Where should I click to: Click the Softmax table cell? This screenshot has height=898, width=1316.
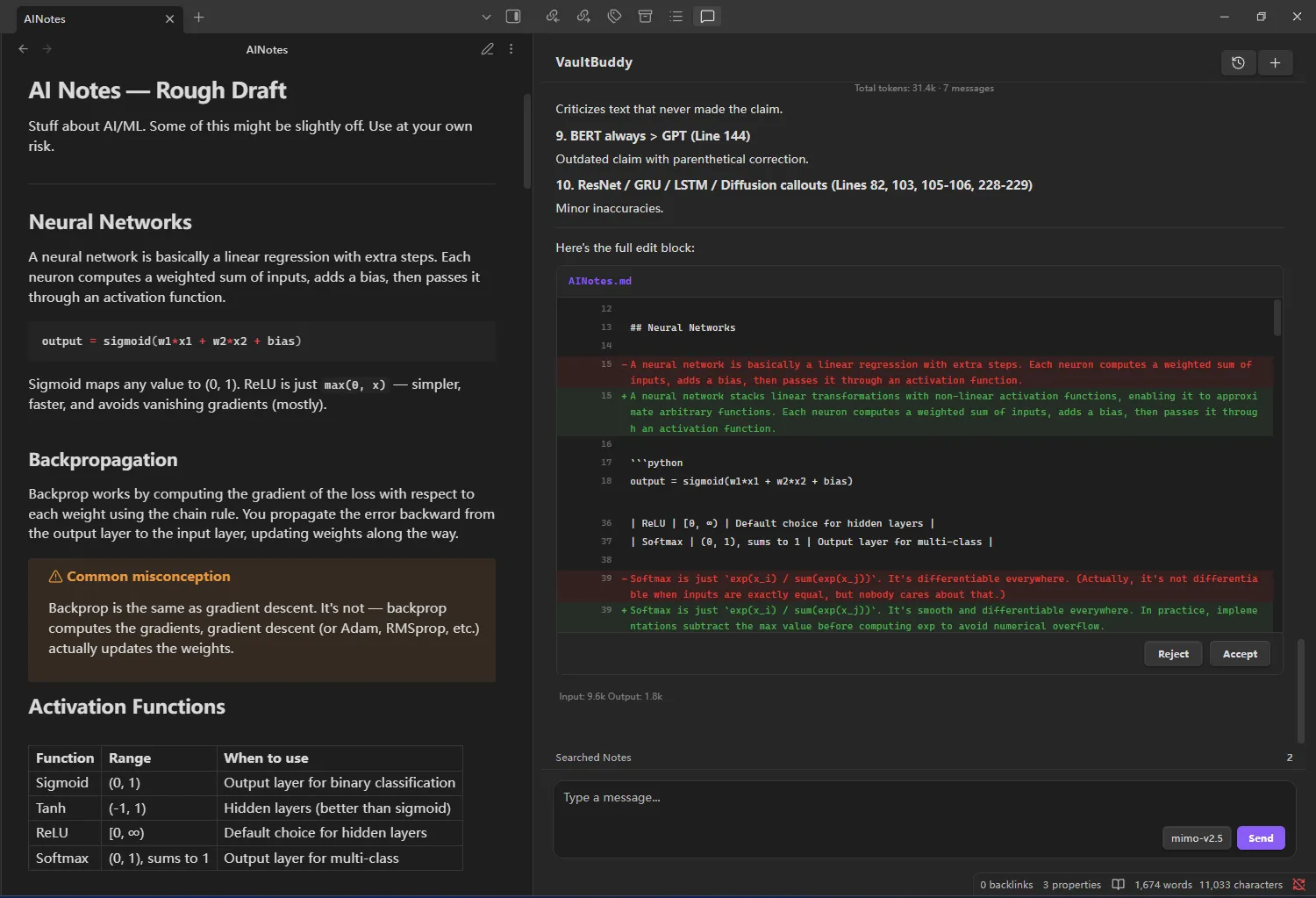[x=65, y=858]
